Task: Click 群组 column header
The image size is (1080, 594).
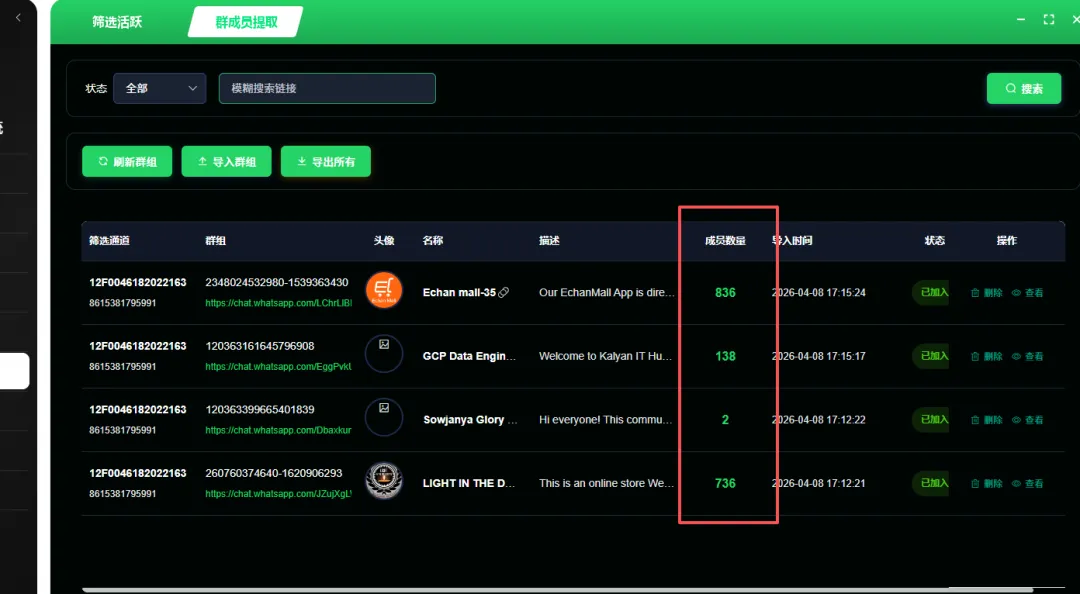Action: 216,240
